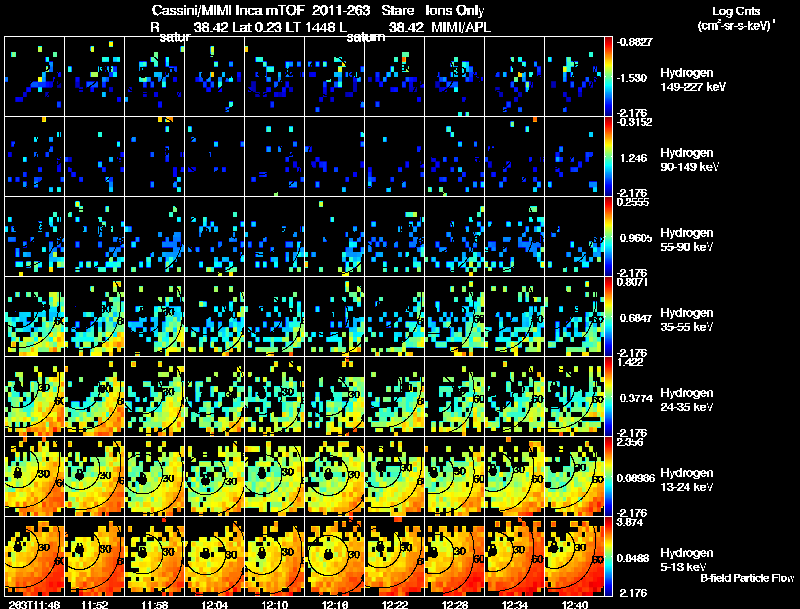Click the 12:40 time label
The height and width of the screenshot is (609, 800).
(574, 604)
